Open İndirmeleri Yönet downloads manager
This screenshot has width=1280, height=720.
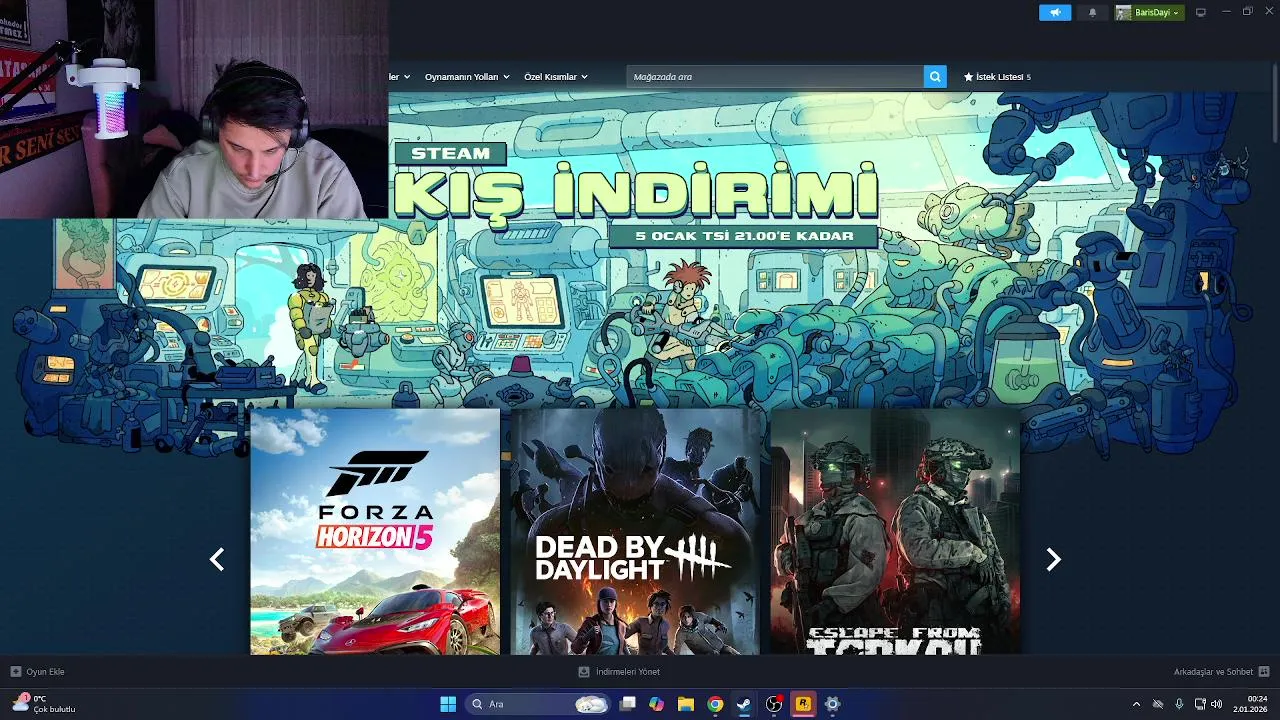tap(619, 672)
